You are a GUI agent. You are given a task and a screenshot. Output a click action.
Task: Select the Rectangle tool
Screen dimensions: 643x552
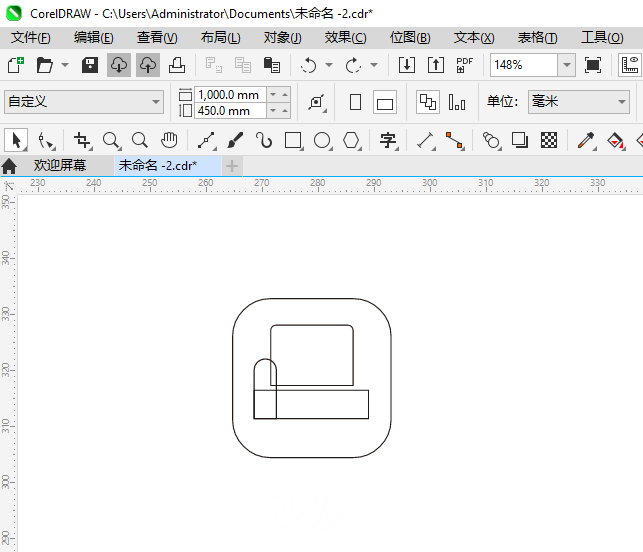click(x=294, y=140)
